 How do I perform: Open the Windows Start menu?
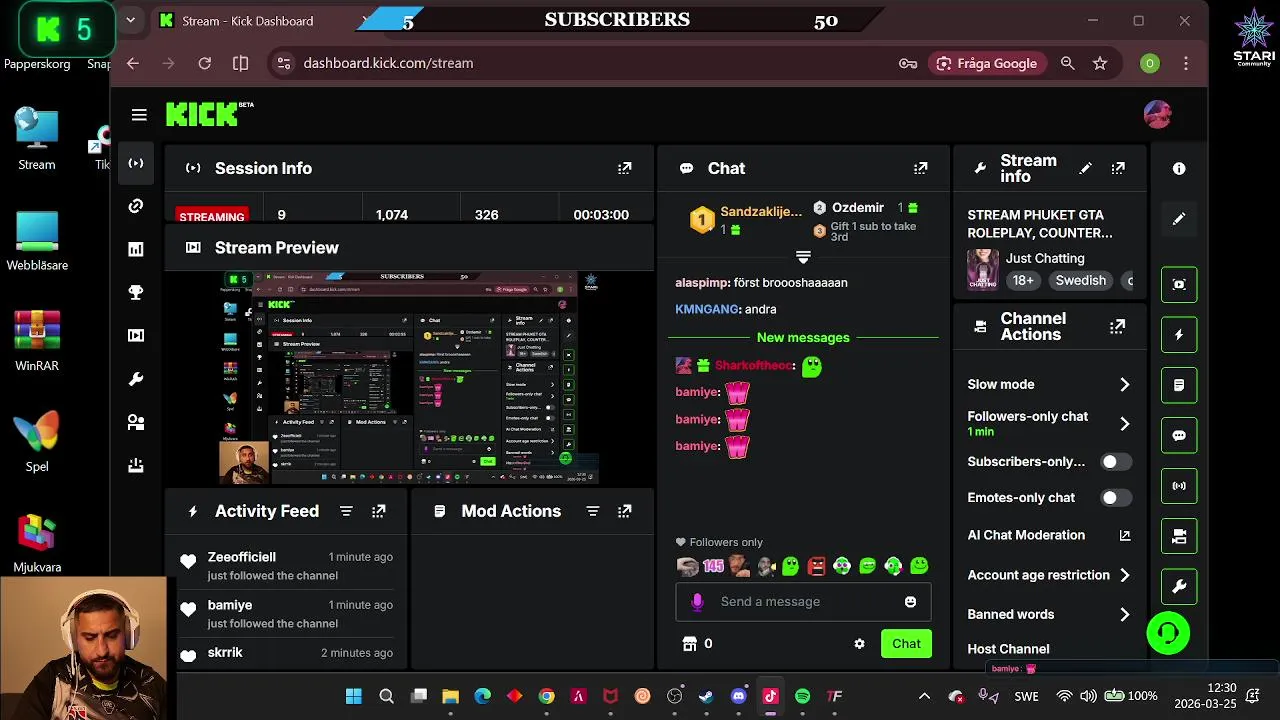point(354,696)
